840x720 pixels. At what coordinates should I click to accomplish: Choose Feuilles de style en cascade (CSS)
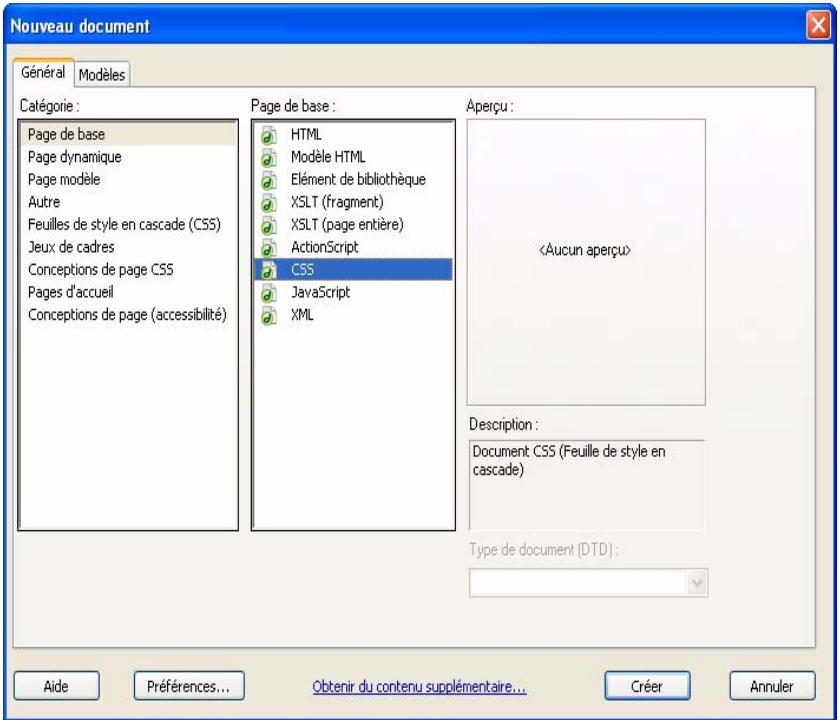click(128, 224)
